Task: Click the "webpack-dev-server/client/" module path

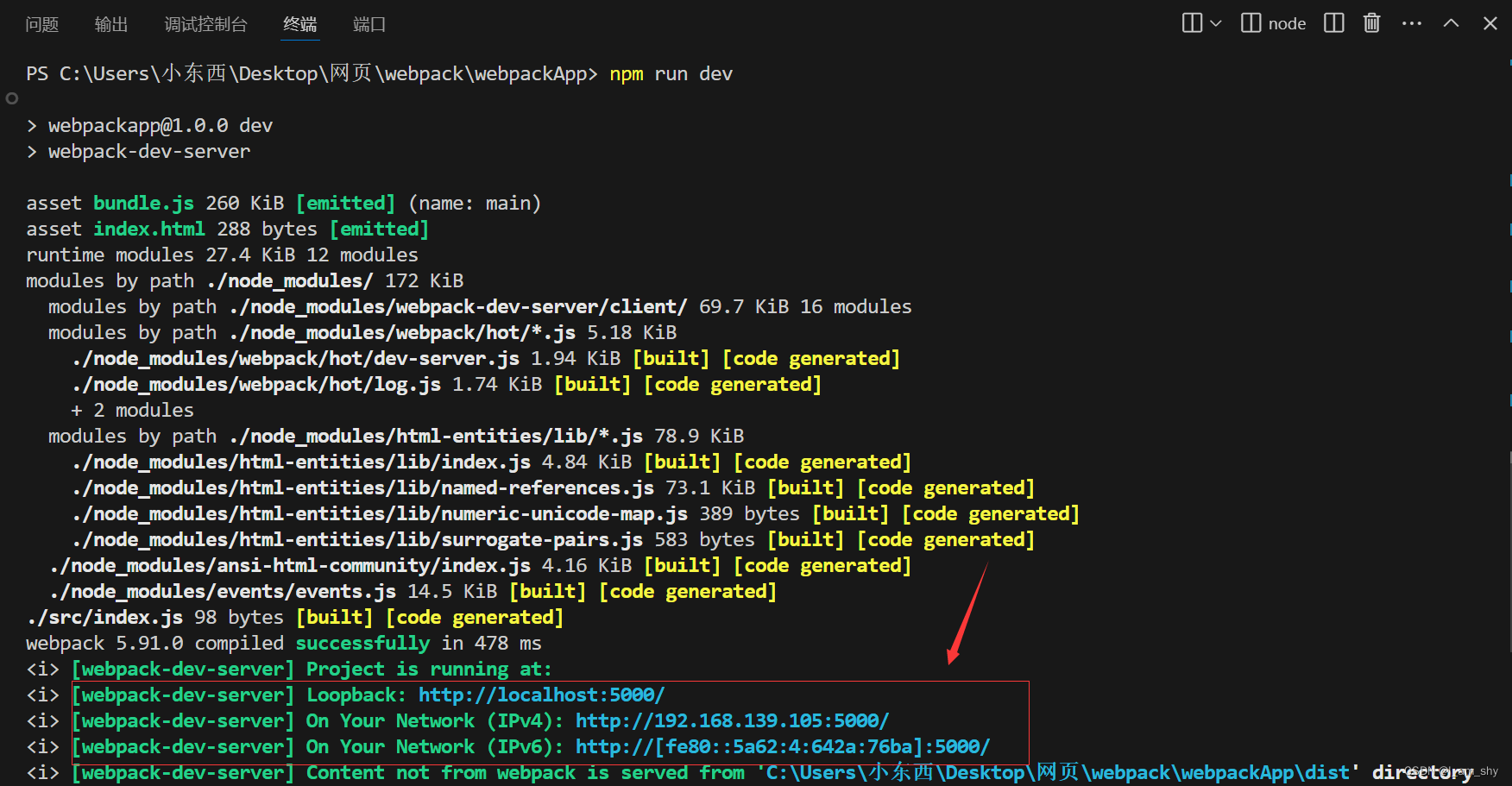Action: tap(458, 307)
